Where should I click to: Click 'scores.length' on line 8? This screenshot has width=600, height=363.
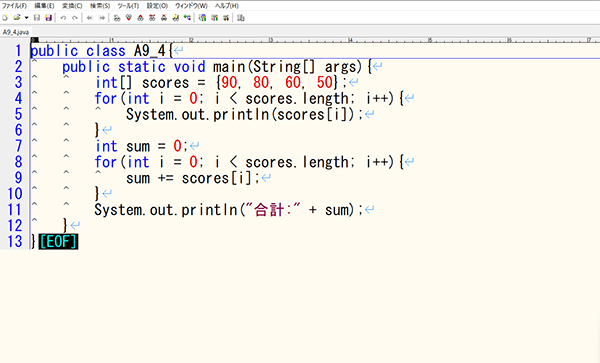pyautogui.click(x=297, y=163)
